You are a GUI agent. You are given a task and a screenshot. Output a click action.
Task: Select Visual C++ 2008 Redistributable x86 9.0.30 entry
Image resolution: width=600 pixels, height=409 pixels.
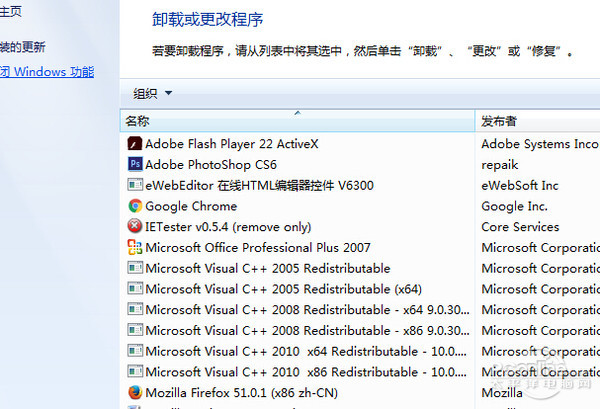tap(307, 330)
